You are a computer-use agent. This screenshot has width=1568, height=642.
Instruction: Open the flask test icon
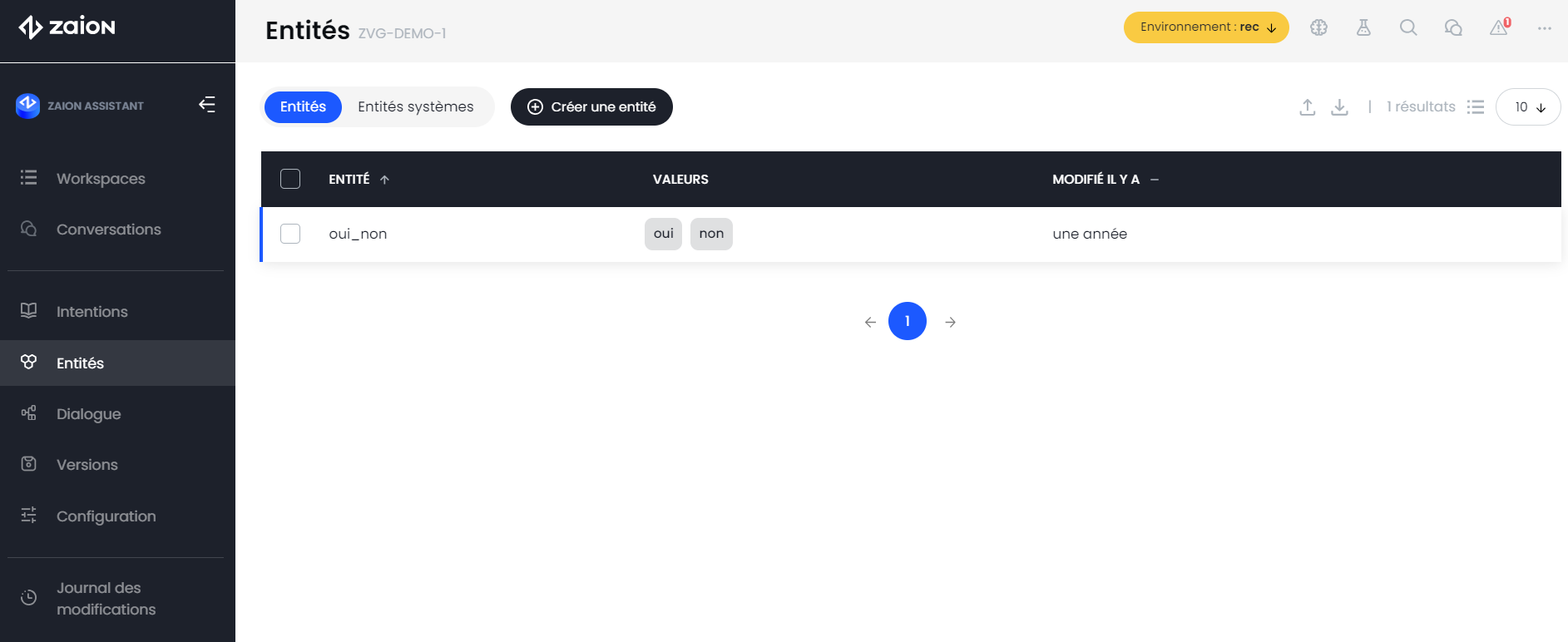click(x=1363, y=27)
